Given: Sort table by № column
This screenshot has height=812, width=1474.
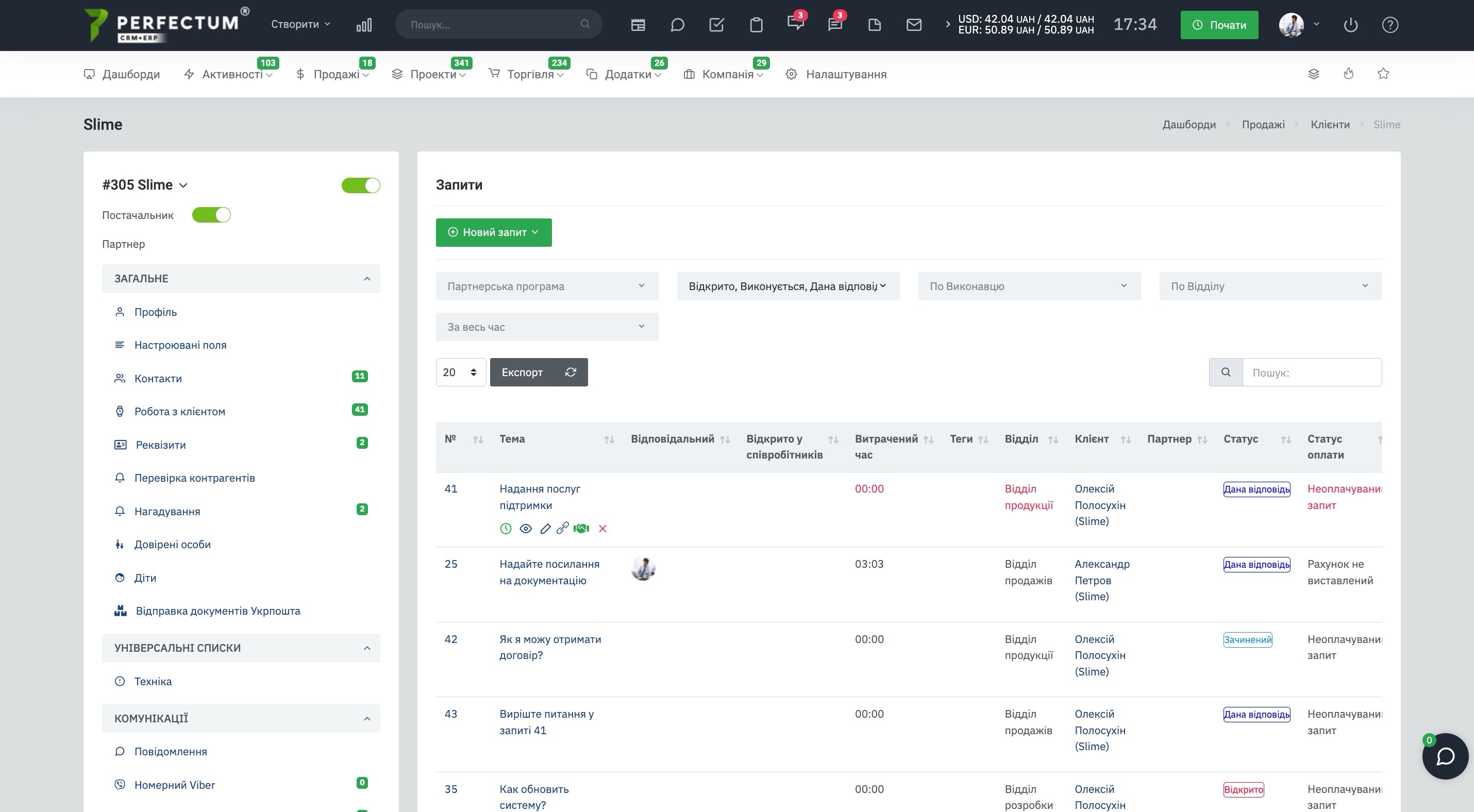Looking at the screenshot, I should pos(478,439).
